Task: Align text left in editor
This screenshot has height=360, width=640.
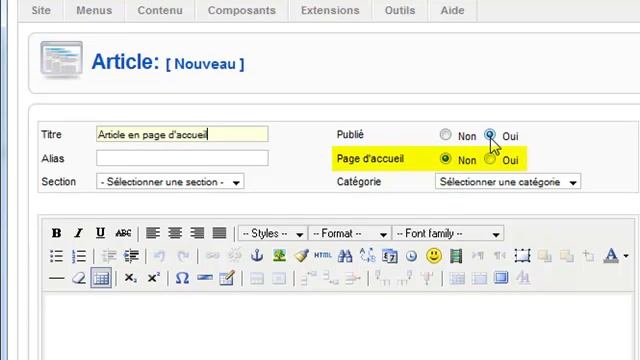Action: click(x=153, y=233)
